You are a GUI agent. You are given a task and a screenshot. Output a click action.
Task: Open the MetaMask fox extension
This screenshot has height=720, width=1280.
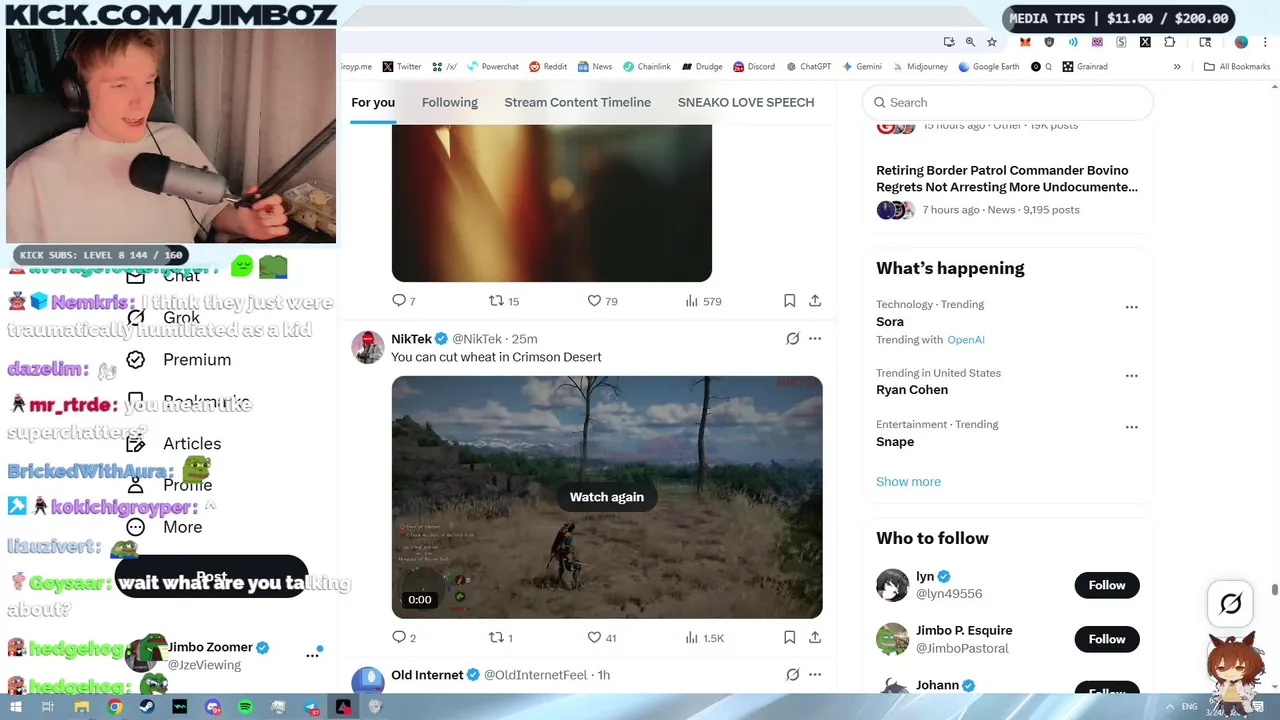click(x=1025, y=42)
